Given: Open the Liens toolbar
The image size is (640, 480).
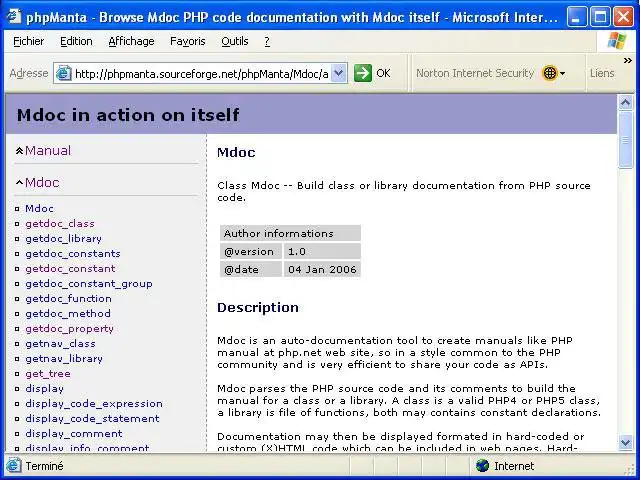Looking at the screenshot, I should pyautogui.click(x=602, y=73).
